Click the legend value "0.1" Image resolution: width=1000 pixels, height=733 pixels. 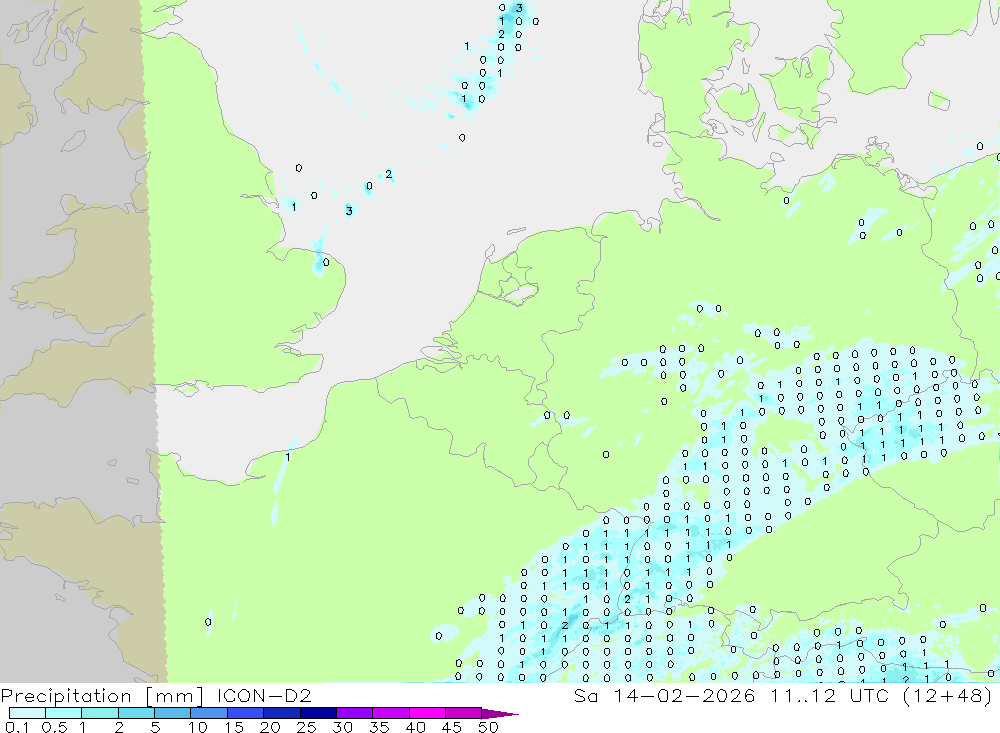[17, 727]
